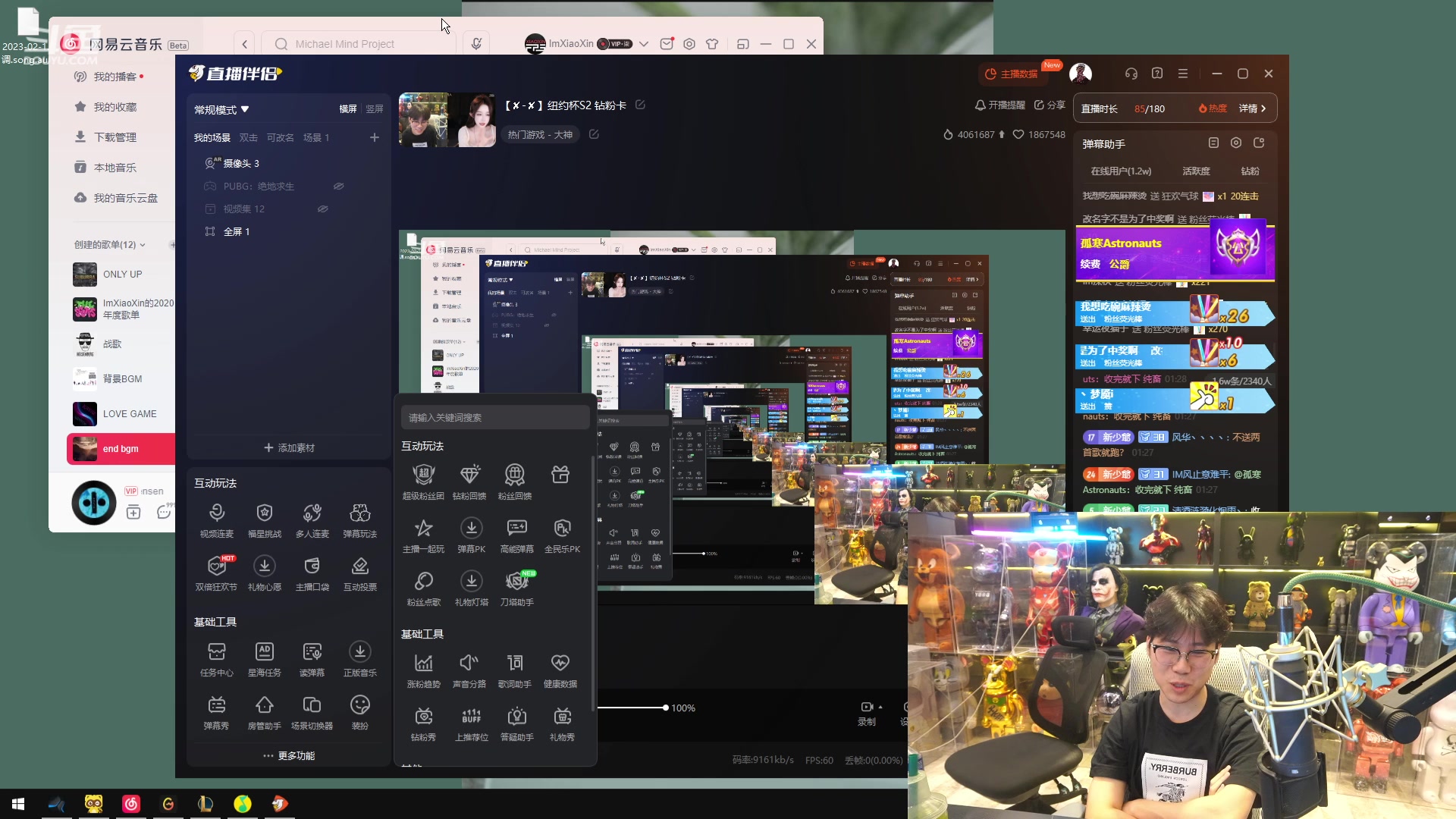Open ImXiaoXin account dropdown arrow
The height and width of the screenshot is (819, 1456).
644,44
